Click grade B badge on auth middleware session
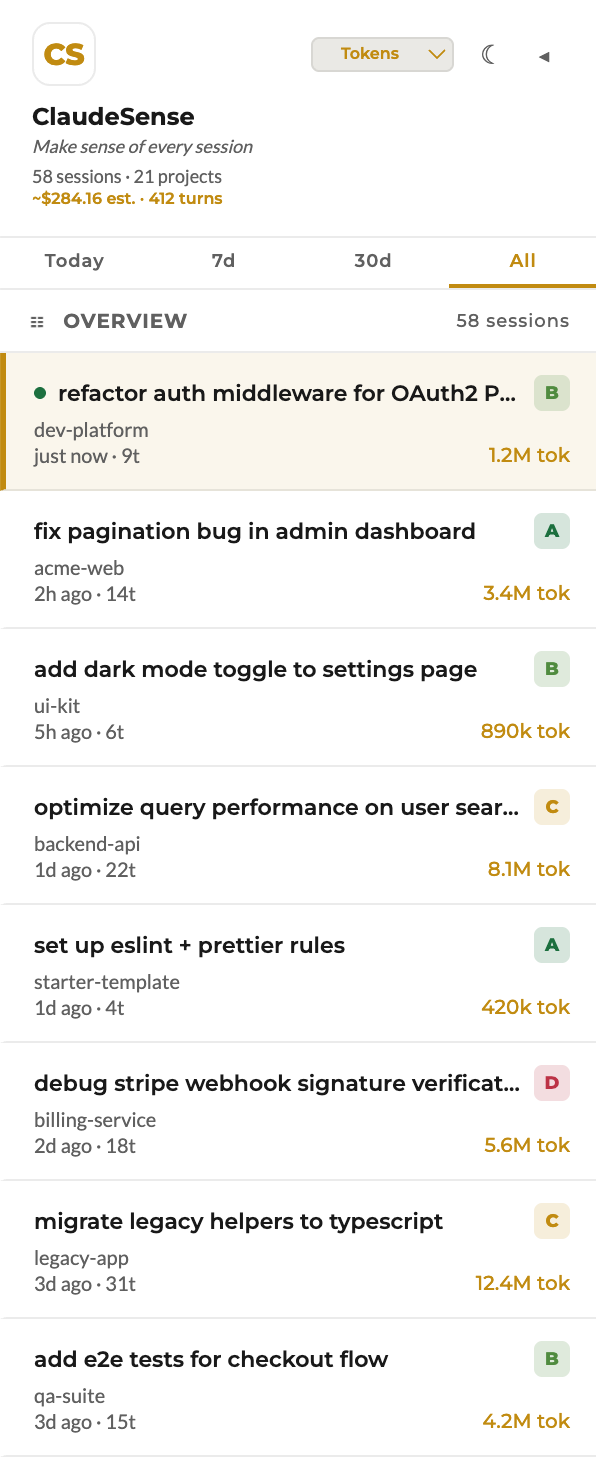 [551, 393]
